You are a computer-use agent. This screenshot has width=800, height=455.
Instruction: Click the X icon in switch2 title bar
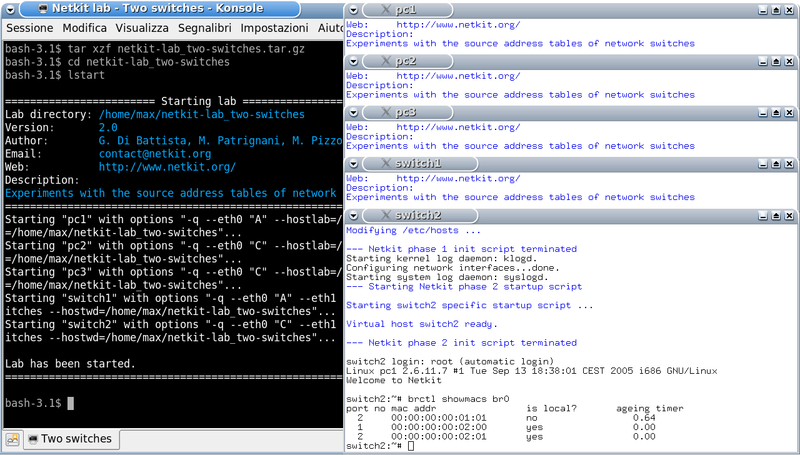coord(386,215)
